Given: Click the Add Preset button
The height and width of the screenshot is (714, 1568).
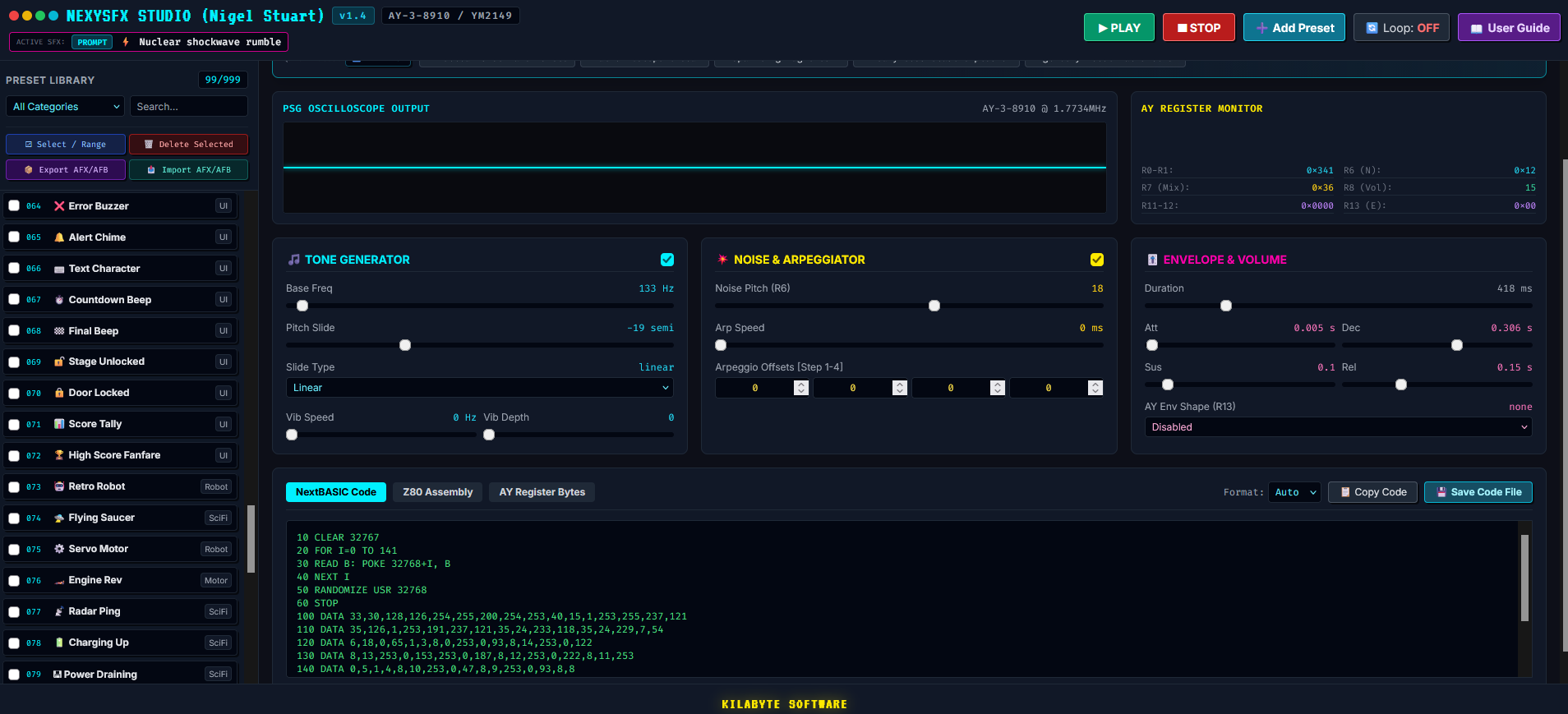Looking at the screenshot, I should [1294, 28].
